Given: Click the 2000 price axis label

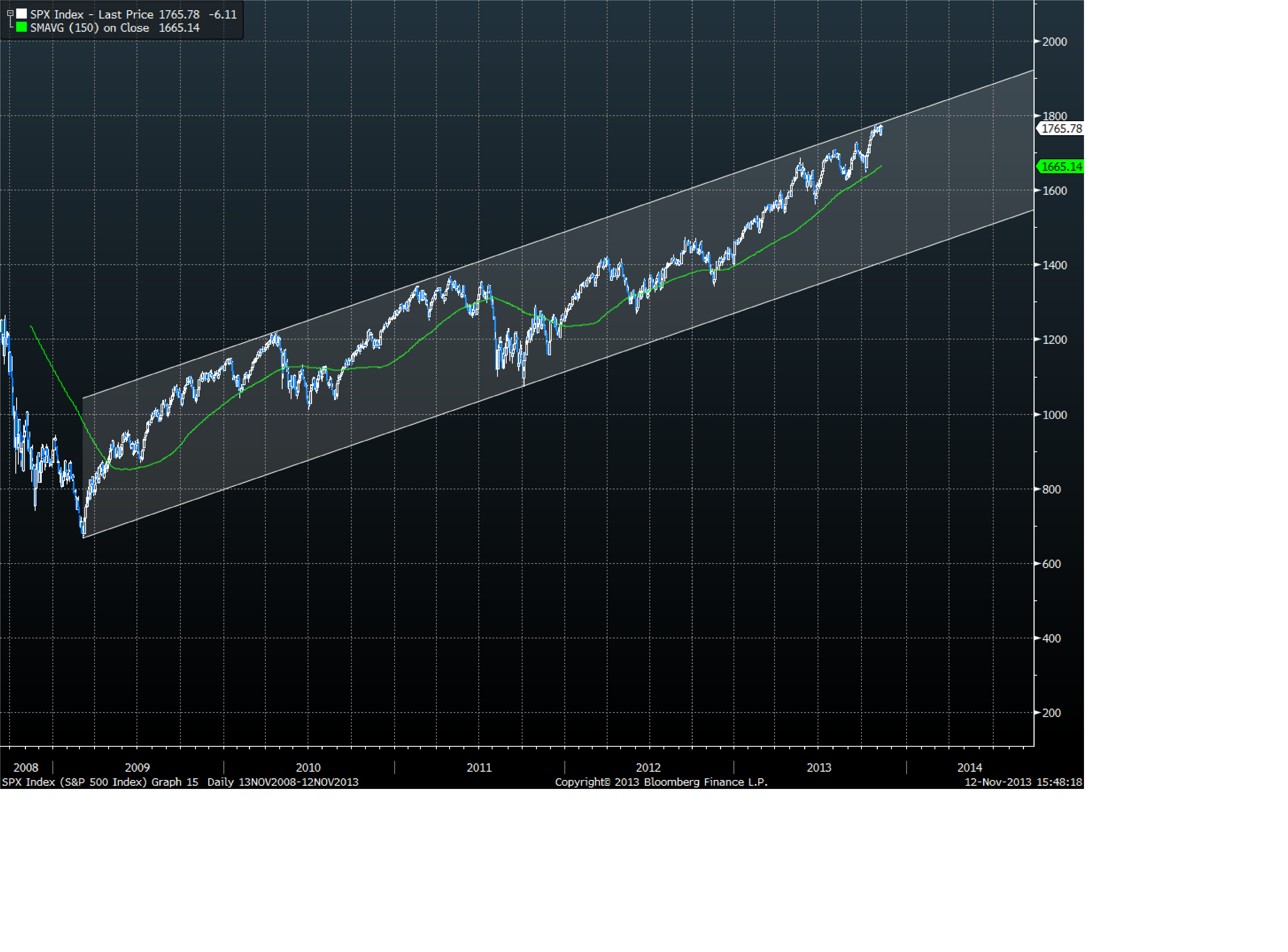Looking at the screenshot, I should (x=1055, y=42).
